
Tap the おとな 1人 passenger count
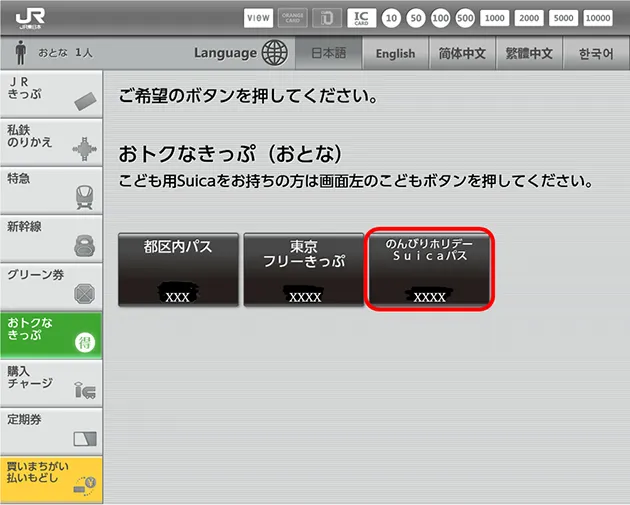coord(65,53)
